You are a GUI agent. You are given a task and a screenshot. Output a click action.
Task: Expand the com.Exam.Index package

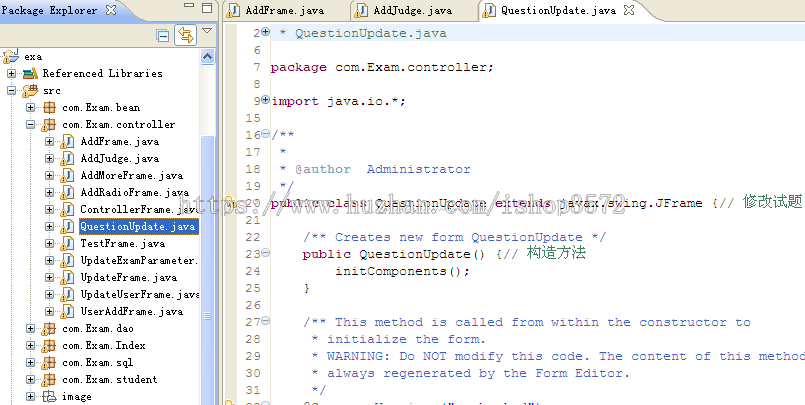[30, 345]
